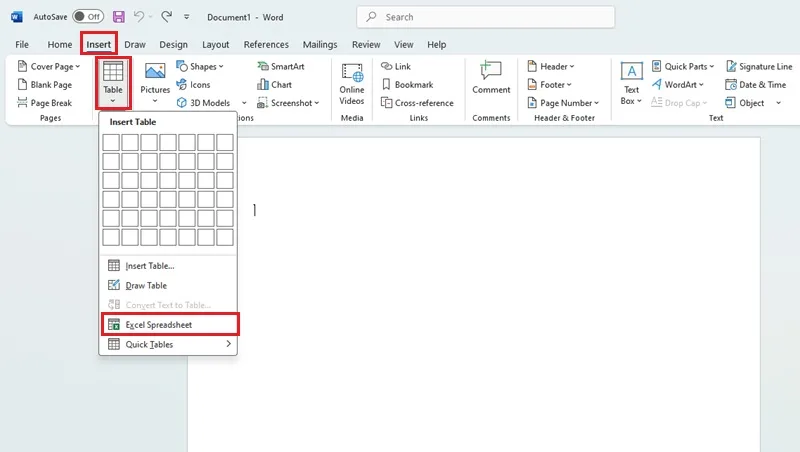Toggle the AutoSave switch

[x=88, y=17]
